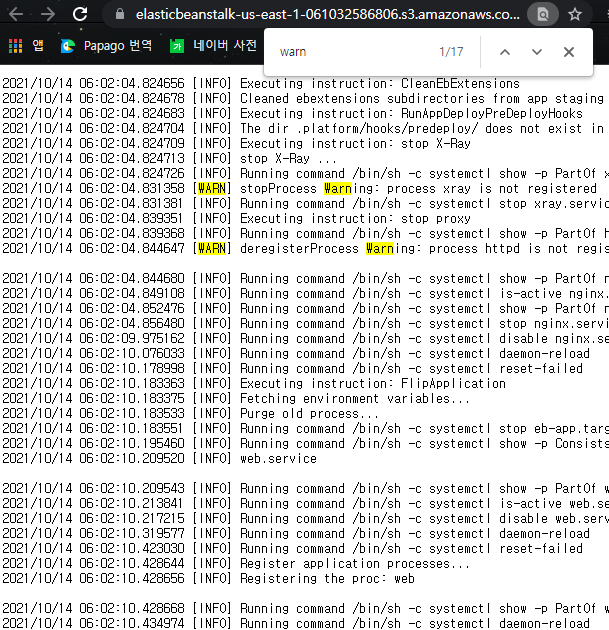
Task: Click 'Registering the proc: web' line
Action: point(327,579)
